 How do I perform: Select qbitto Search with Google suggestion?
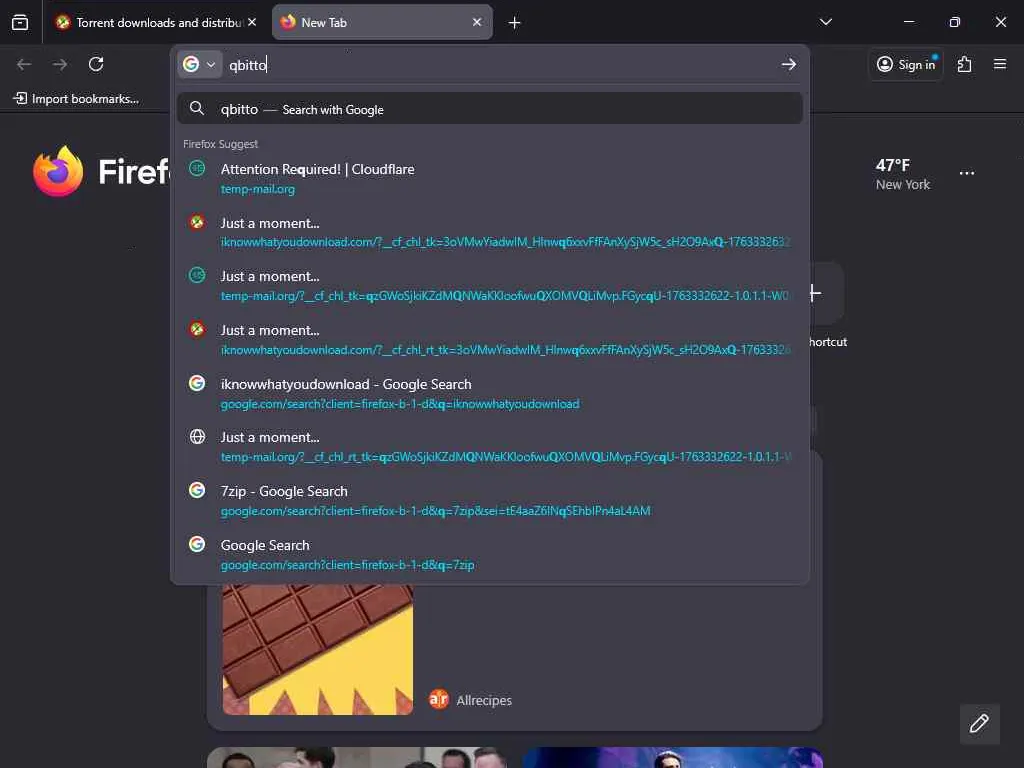490,109
